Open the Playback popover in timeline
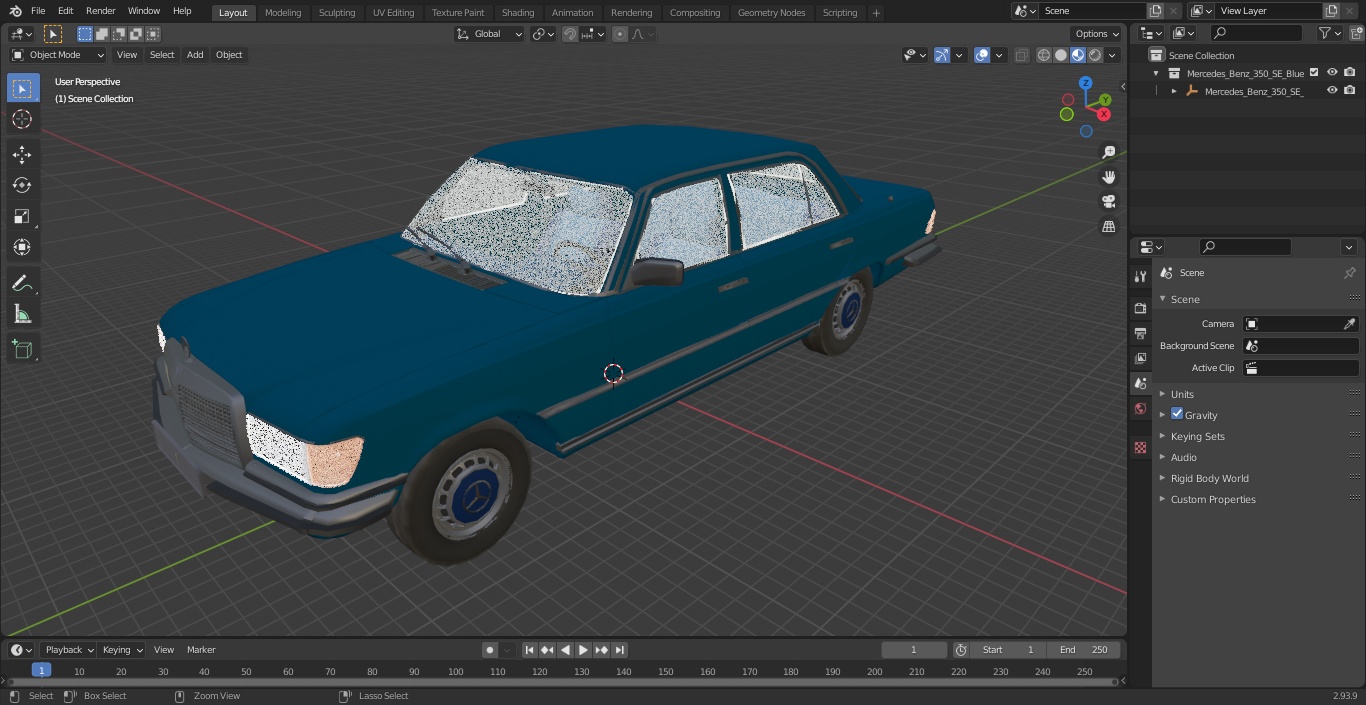 (69, 650)
